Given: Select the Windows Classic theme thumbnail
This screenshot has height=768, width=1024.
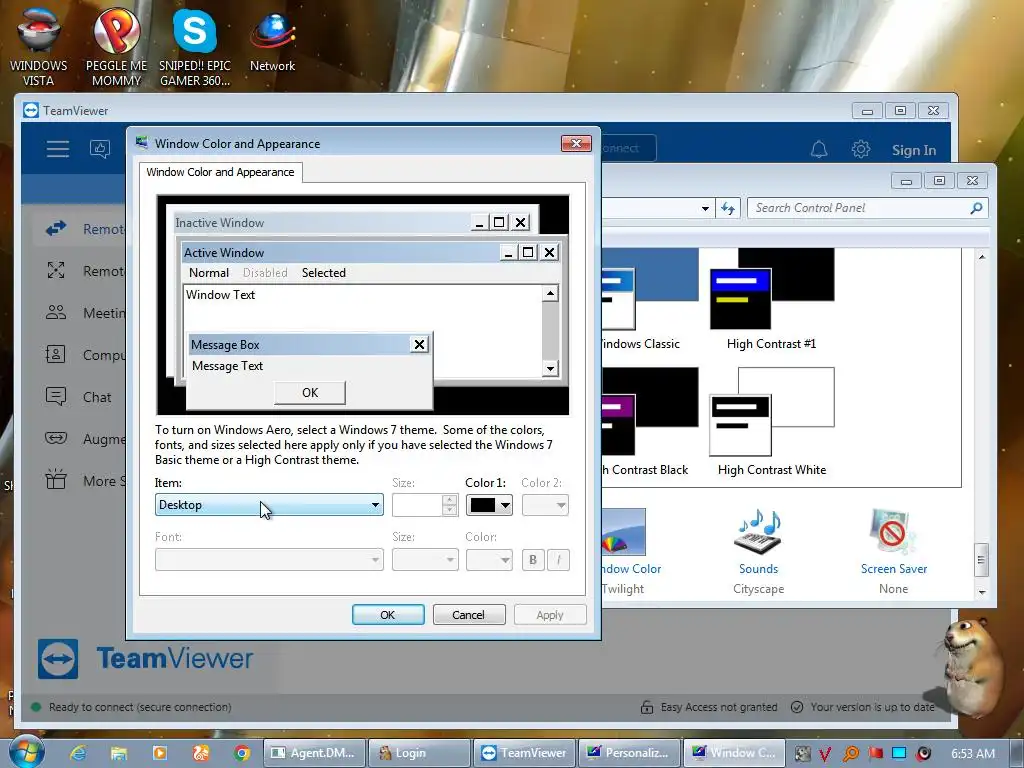Looking at the screenshot, I should (x=650, y=289).
